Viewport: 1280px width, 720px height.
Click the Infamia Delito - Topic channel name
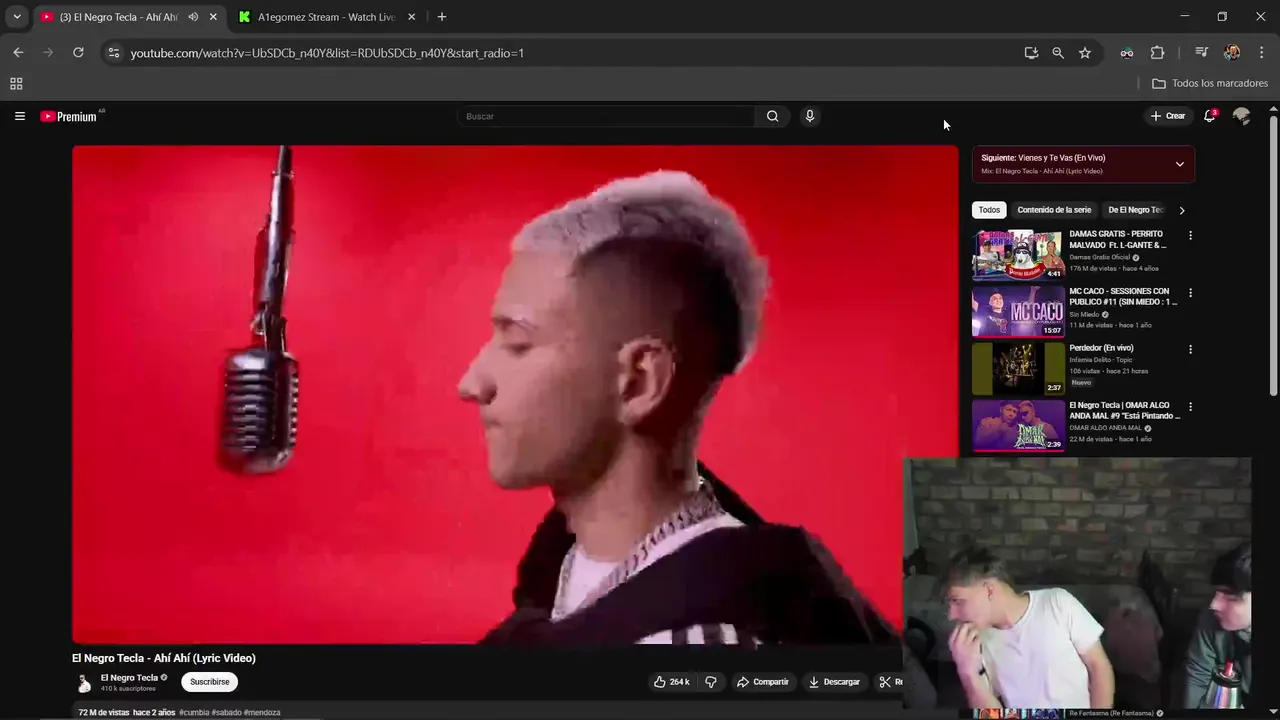(1100, 359)
